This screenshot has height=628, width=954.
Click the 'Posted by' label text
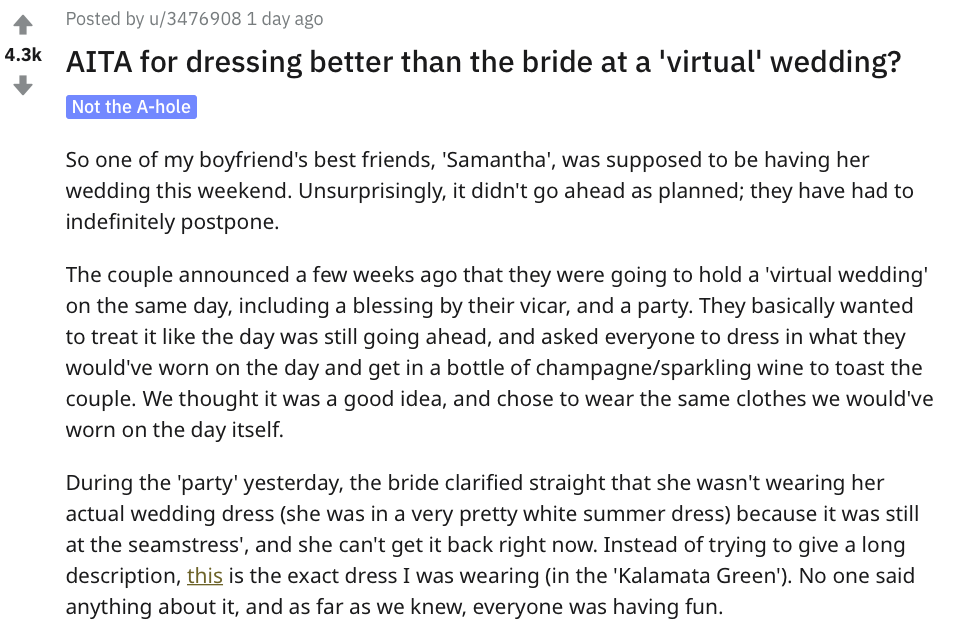tap(105, 19)
